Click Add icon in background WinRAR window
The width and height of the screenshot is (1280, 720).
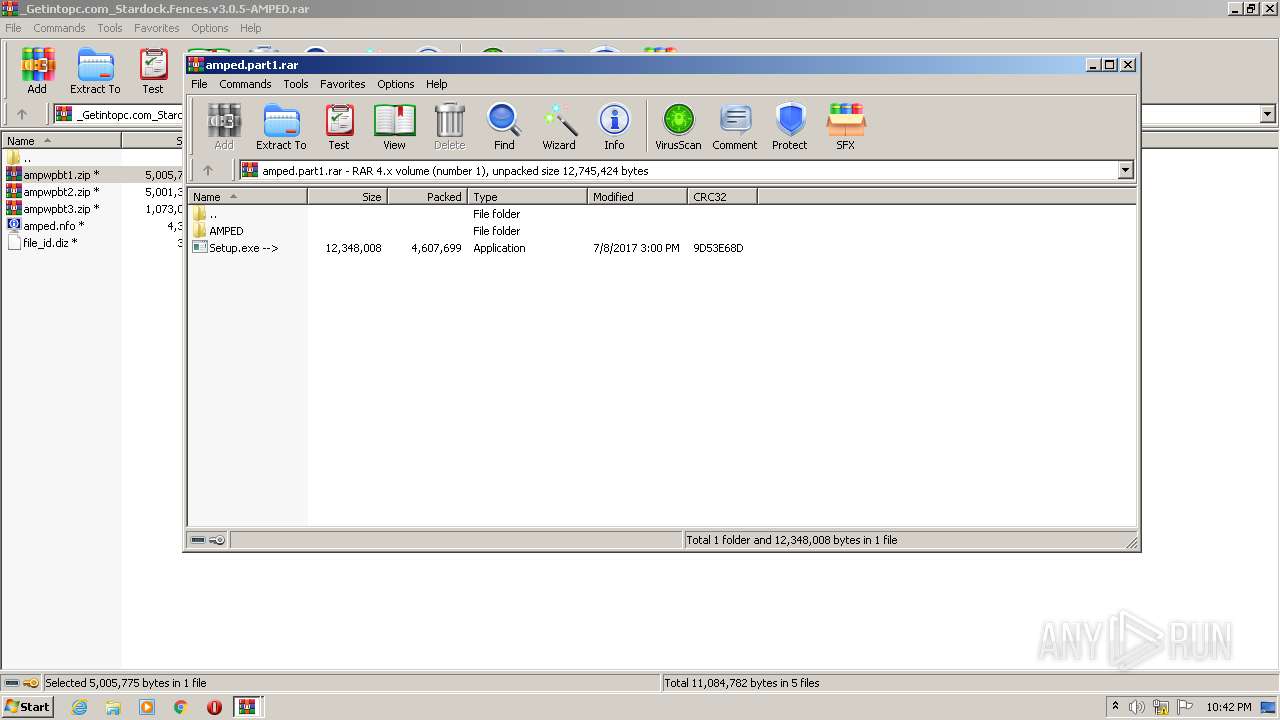(x=37, y=70)
